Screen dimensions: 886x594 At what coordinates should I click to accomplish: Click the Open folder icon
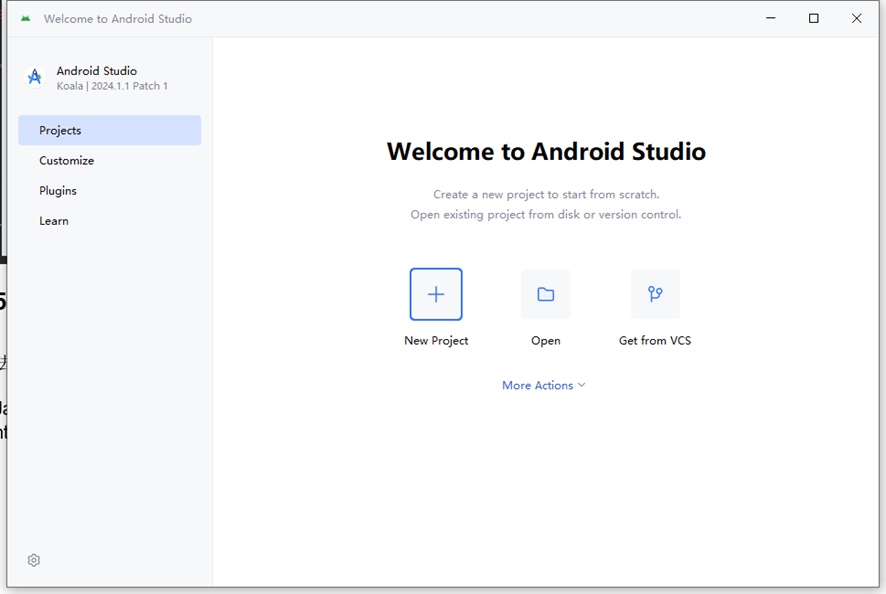coord(545,294)
